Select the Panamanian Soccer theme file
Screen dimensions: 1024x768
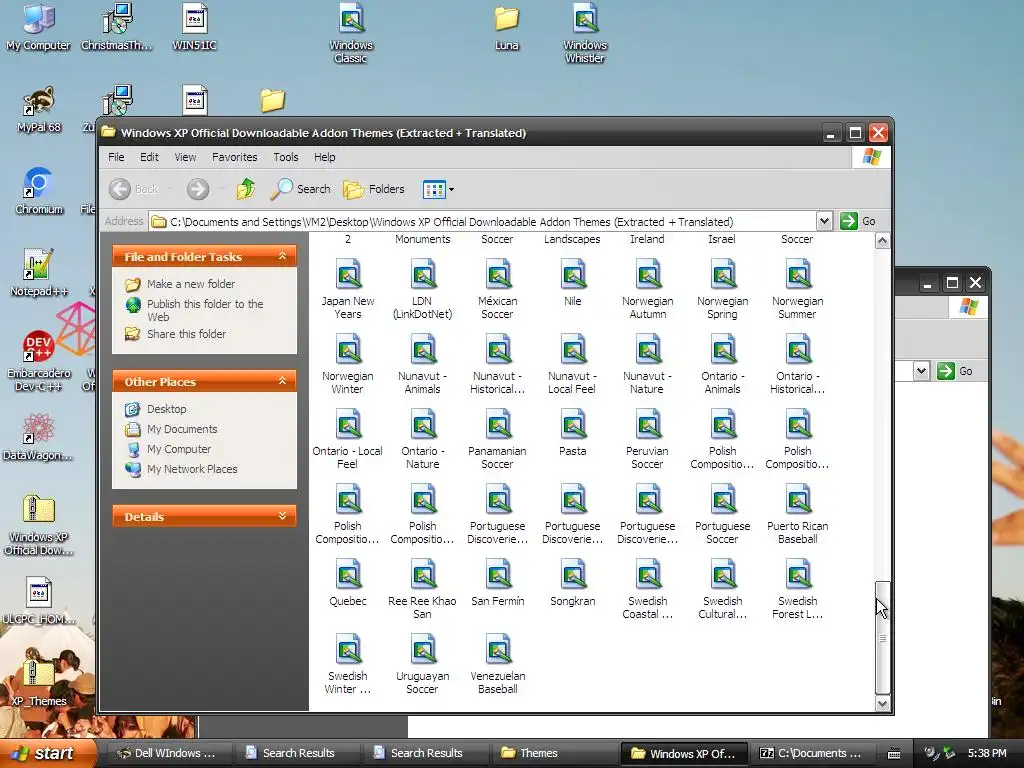pos(498,438)
